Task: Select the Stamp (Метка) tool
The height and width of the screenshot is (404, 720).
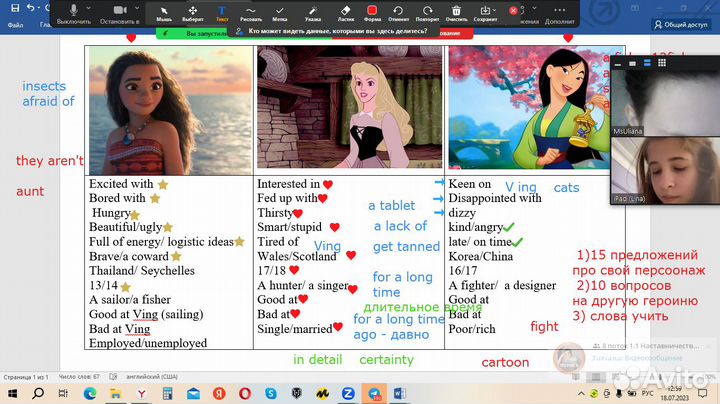Action: pyautogui.click(x=281, y=13)
